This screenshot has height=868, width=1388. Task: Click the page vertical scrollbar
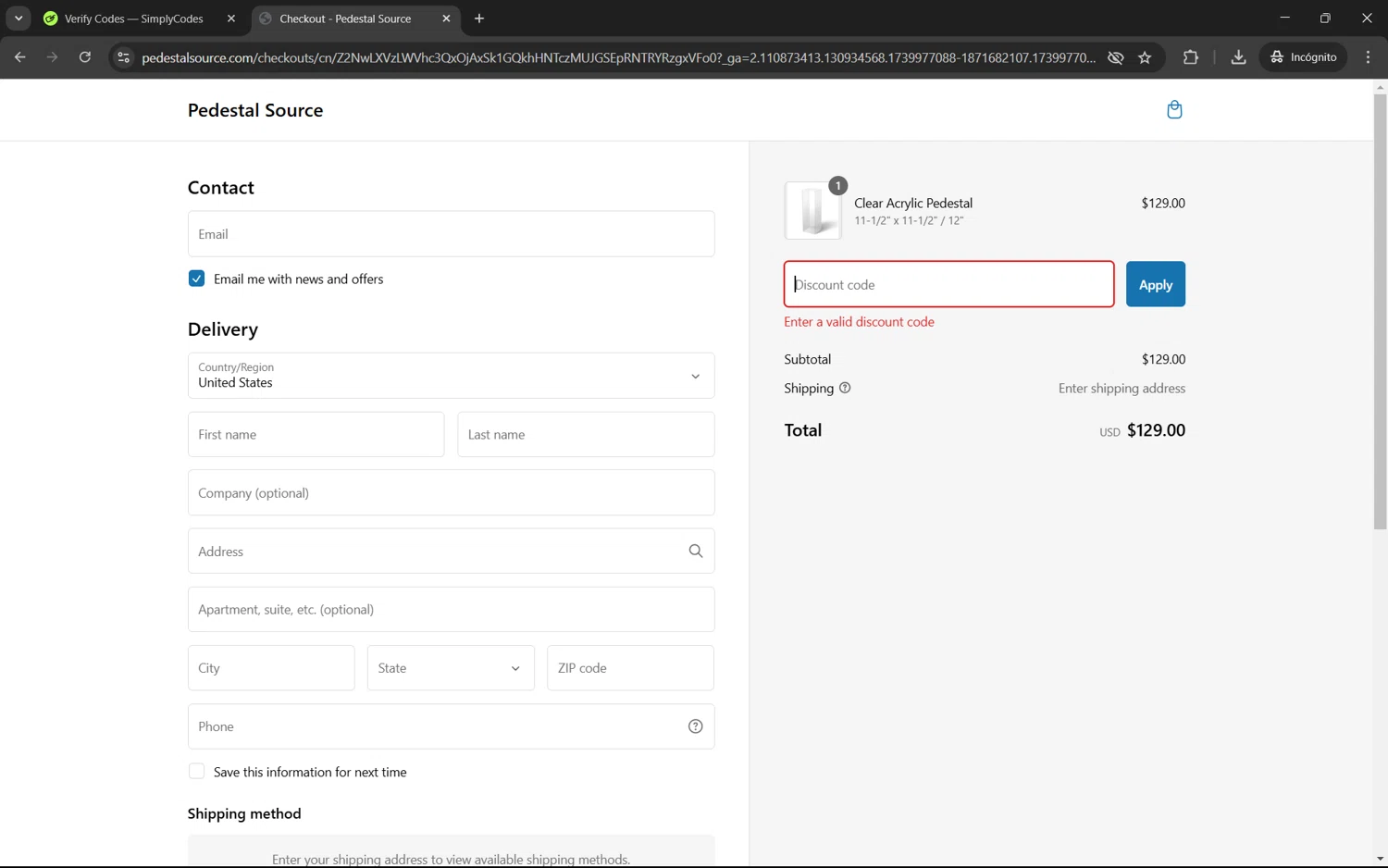point(1380,311)
